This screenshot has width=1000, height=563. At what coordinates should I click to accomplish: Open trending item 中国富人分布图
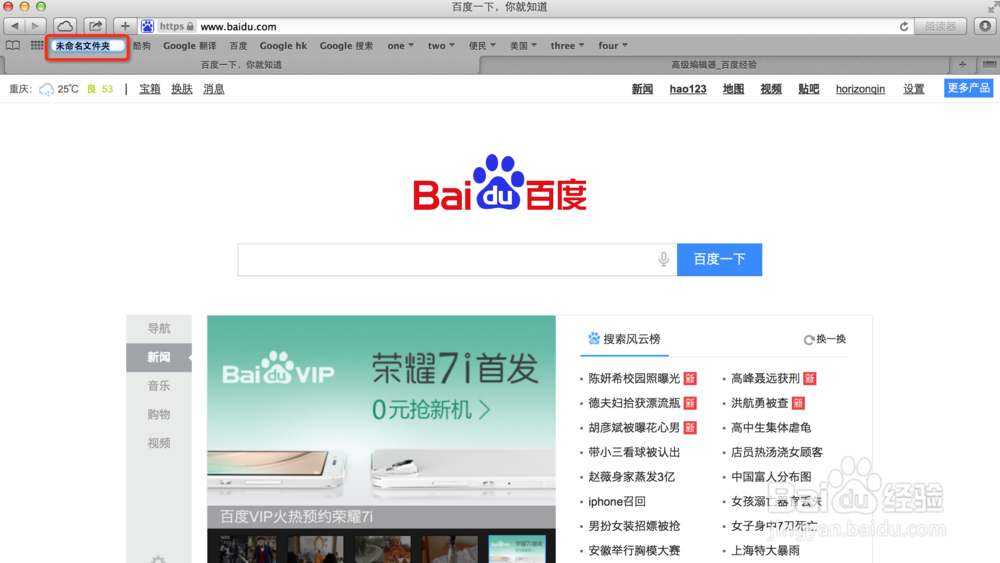771,477
